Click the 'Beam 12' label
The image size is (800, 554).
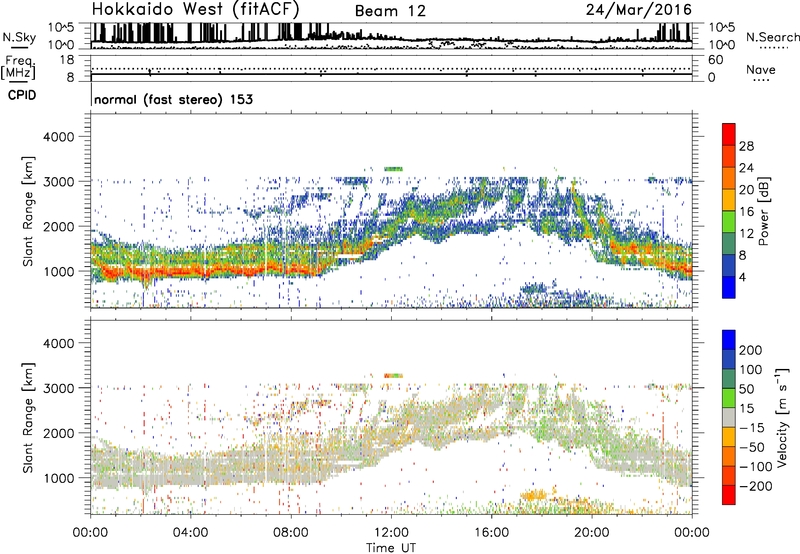pos(390,11)
